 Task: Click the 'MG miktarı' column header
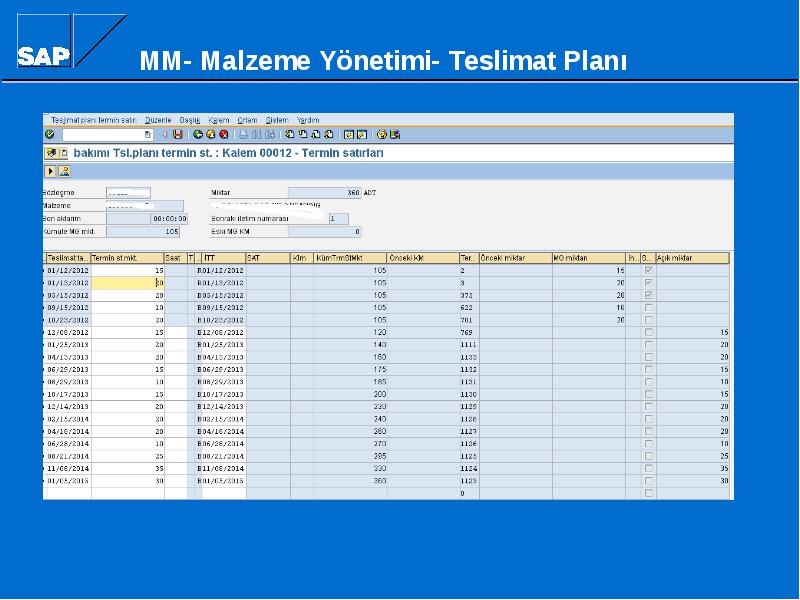coord(589,258)
